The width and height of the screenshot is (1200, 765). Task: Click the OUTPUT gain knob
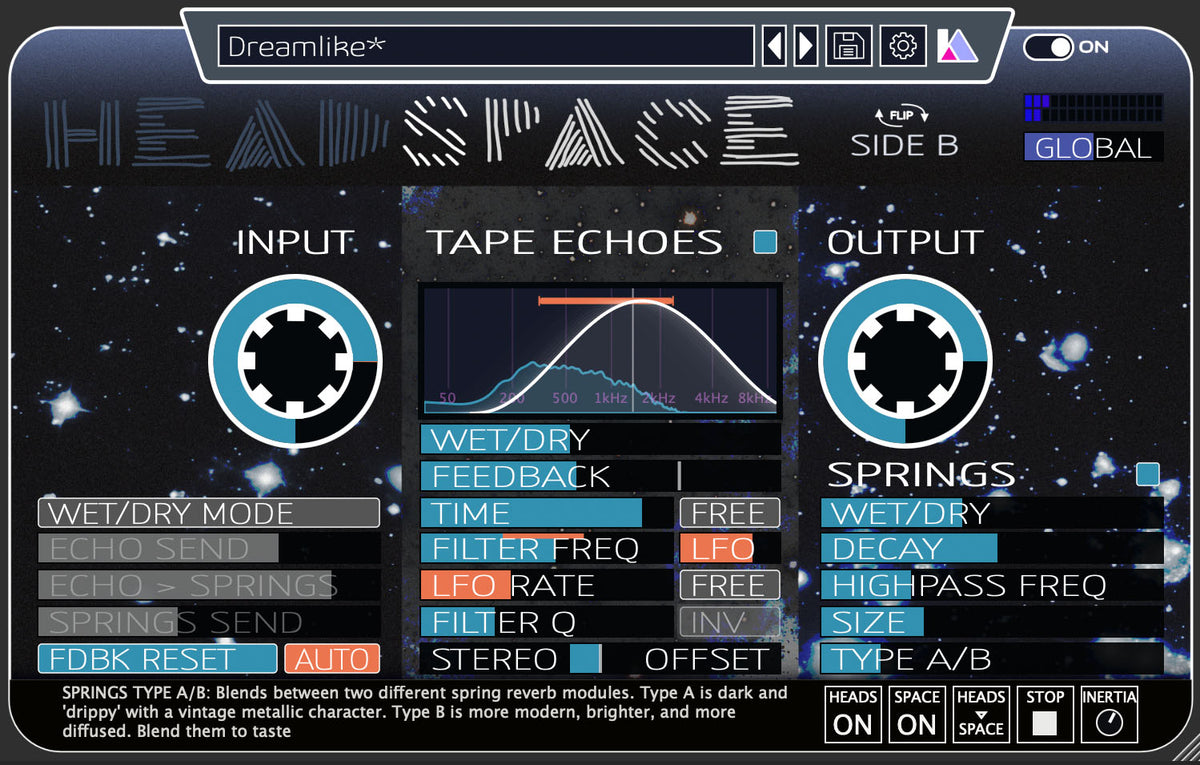[x=905, y=360]
